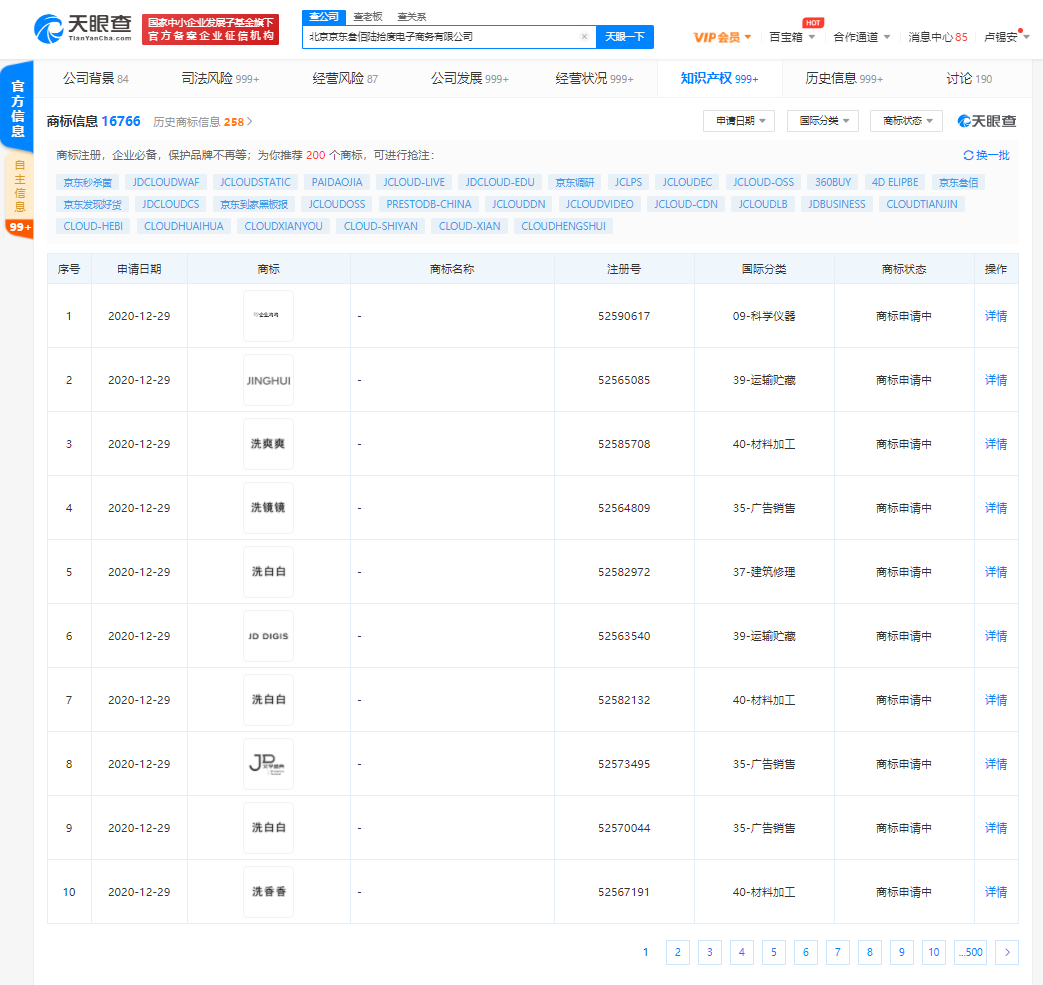Open the JD DIGIS trademark logo thumbnail
1043x985 pixels.
[268, 636]
